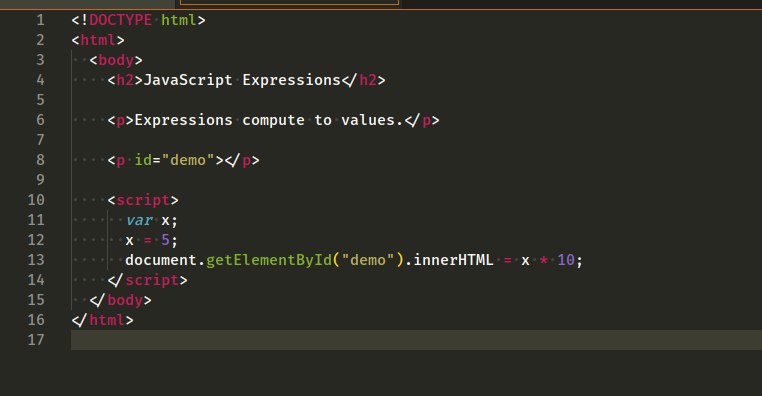
Task: Place cursor in DOCTYPE keyword
Action: [x=121, y=20]
